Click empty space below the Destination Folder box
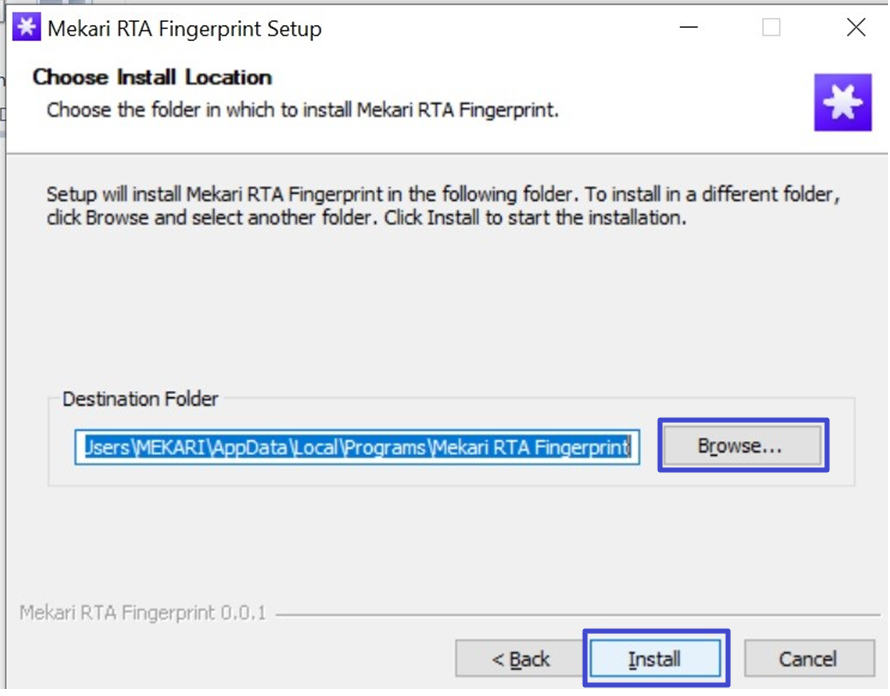Image resolution: width=890 pixels, height=696 pixels. tap(450, 540)
